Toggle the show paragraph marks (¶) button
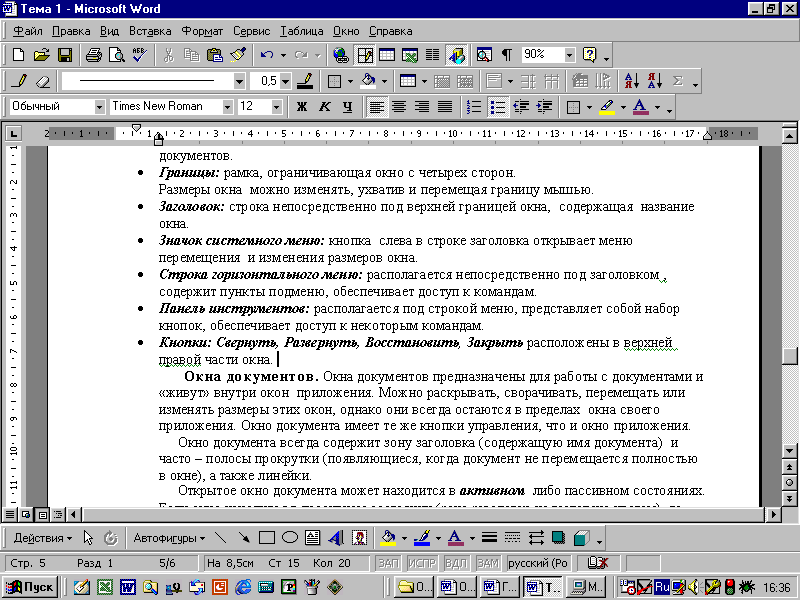This screenshot has width=800, height=600. (x=507, y=55)
